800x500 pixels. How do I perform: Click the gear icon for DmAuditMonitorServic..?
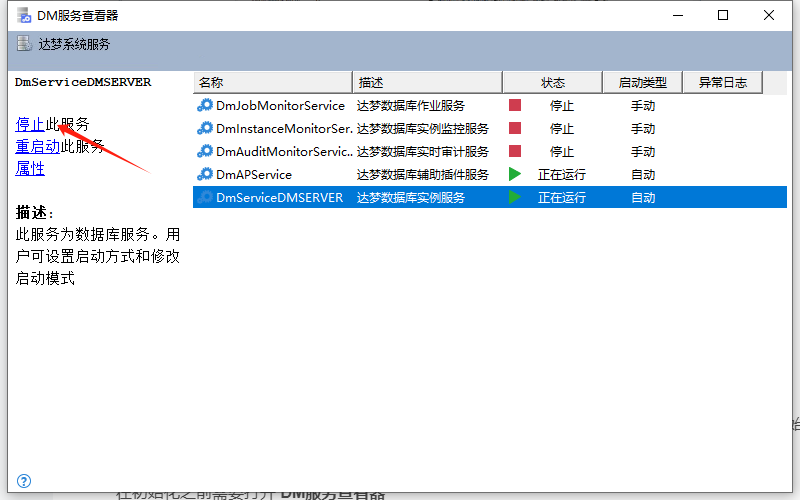(x=205, y=152)
